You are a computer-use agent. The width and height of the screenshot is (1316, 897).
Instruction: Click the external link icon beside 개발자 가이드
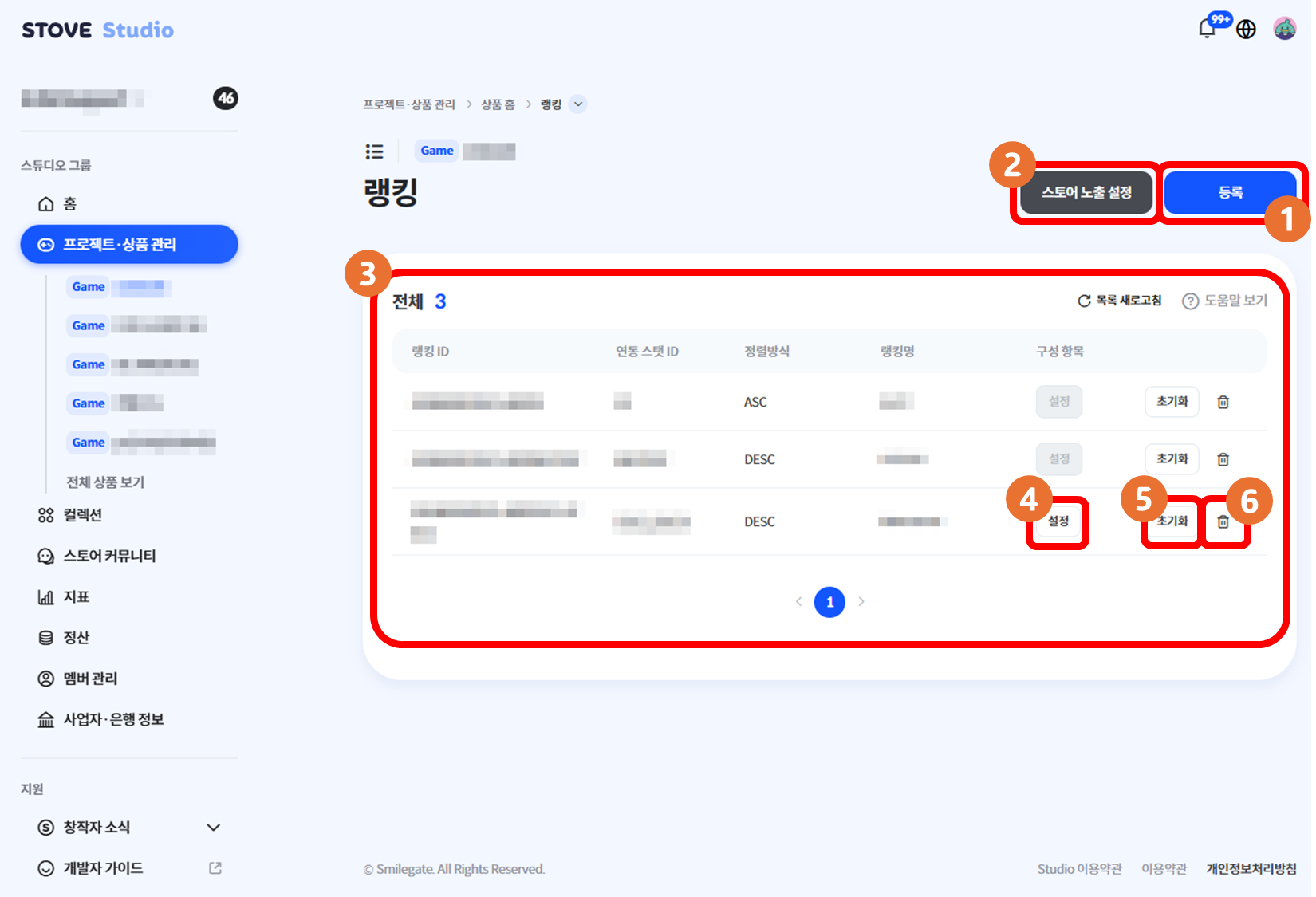tap(215, 867)
